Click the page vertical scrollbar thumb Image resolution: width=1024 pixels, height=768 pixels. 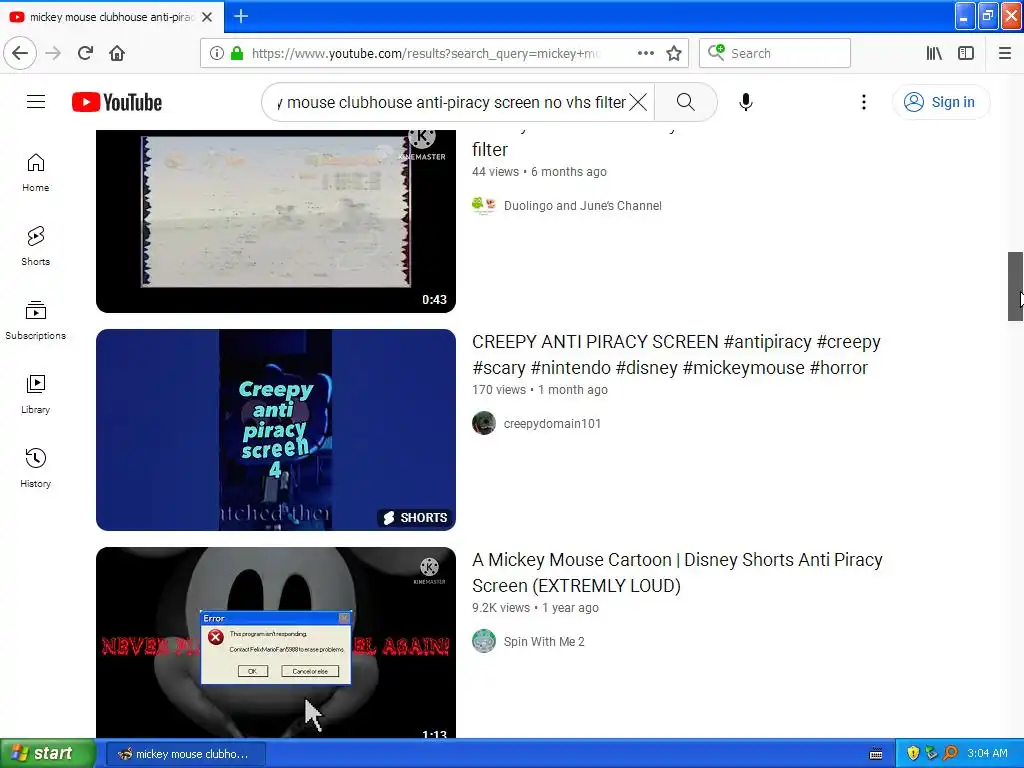pos(1015,286)
